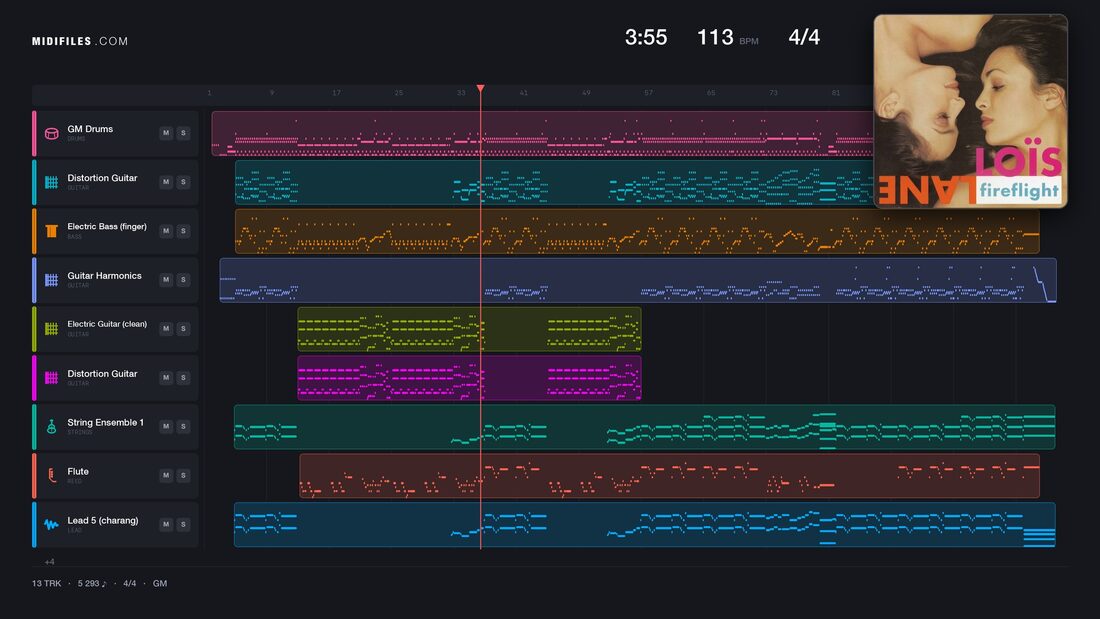
Task: Click bar 41 on the timeline ruler
Action: [523, 93]
